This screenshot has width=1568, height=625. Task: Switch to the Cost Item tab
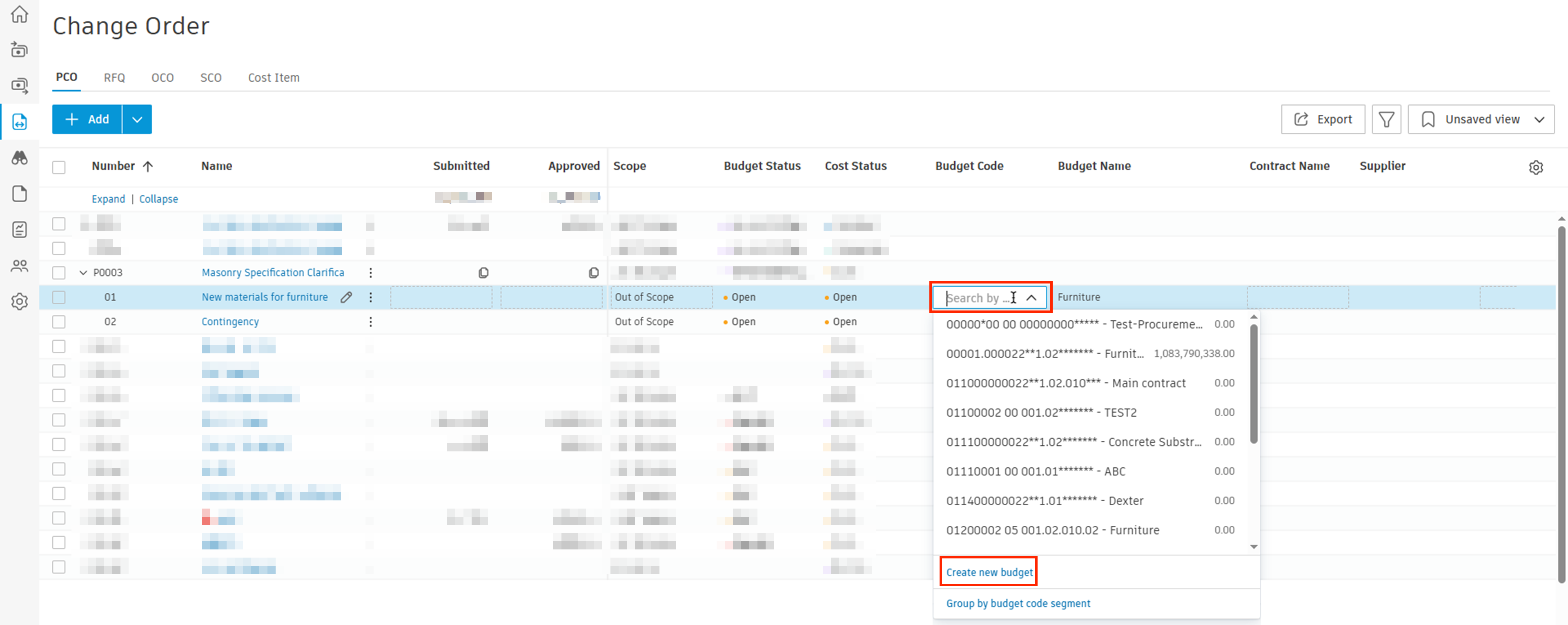coord(274,77)
